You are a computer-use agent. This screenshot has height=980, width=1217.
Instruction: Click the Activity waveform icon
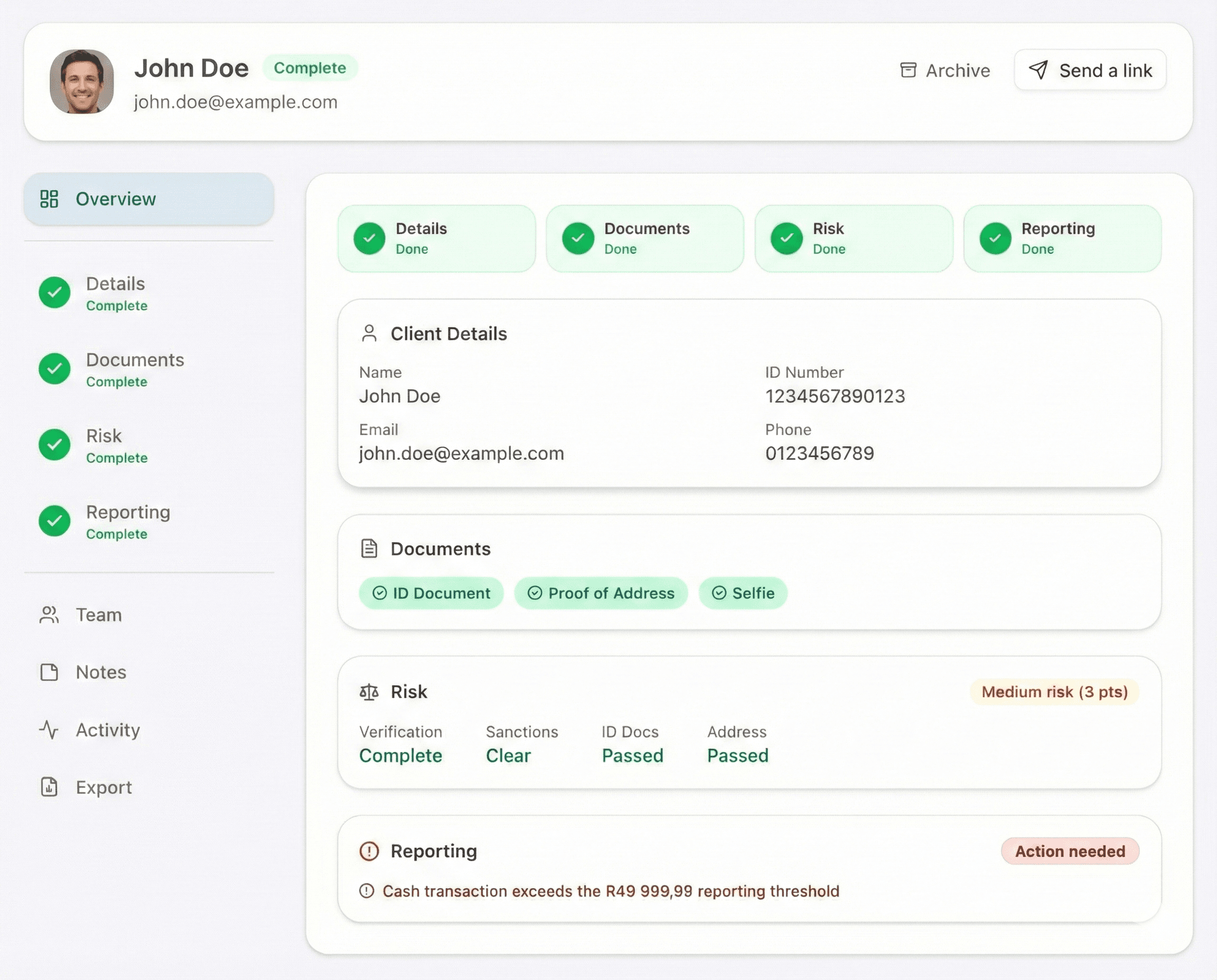[50, 730]
